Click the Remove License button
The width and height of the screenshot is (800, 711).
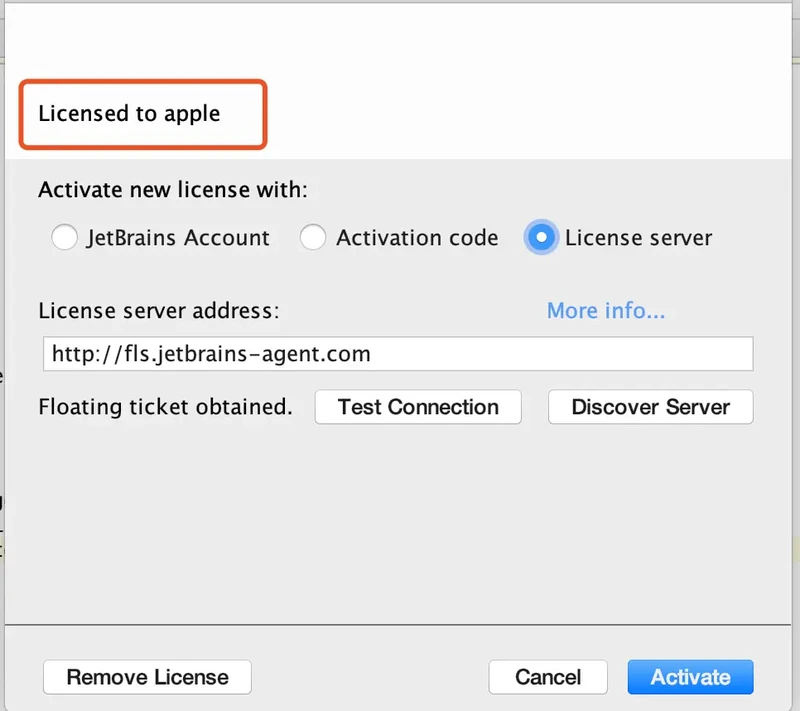(147, 677)
